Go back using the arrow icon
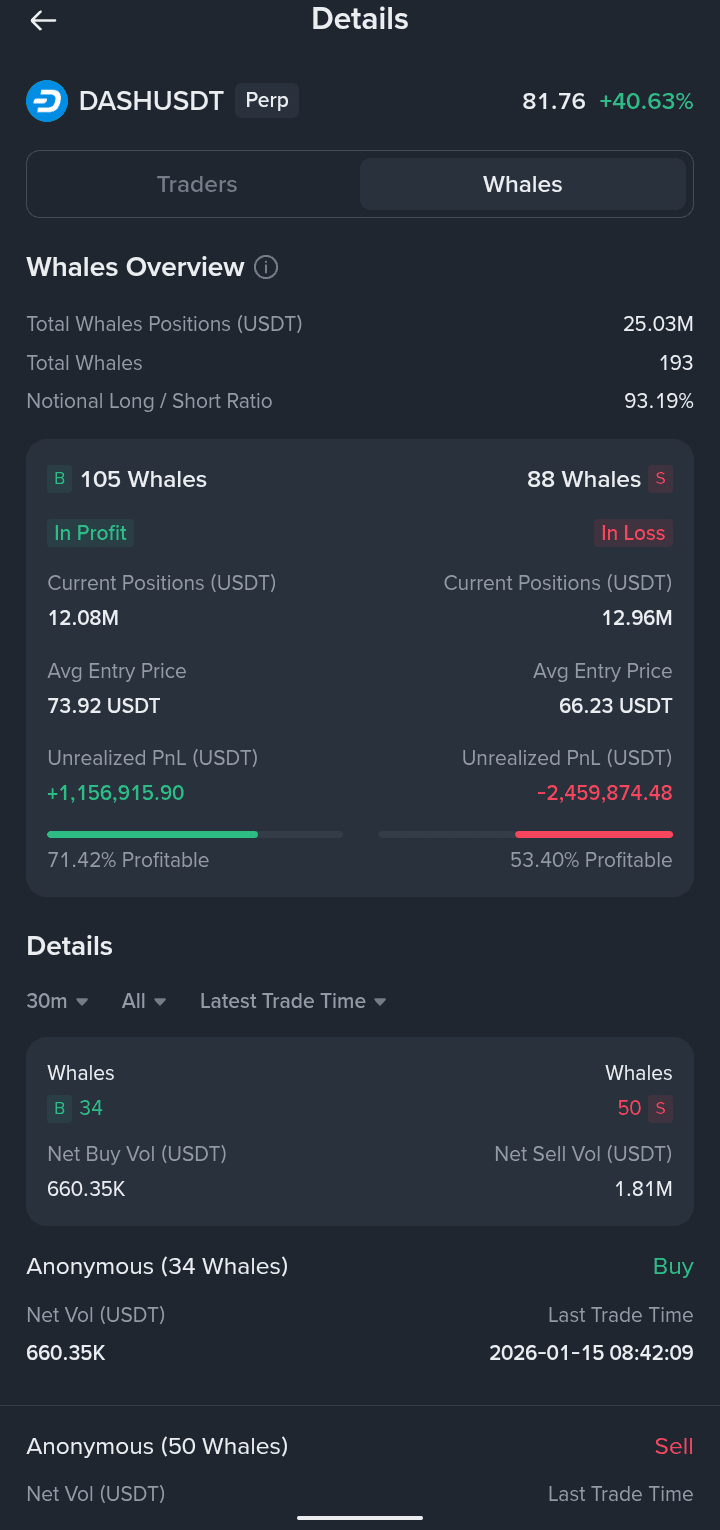Image resolution: width=720 pixels, height=1530 pixels. pyautogui.click(x=43, y=20)
